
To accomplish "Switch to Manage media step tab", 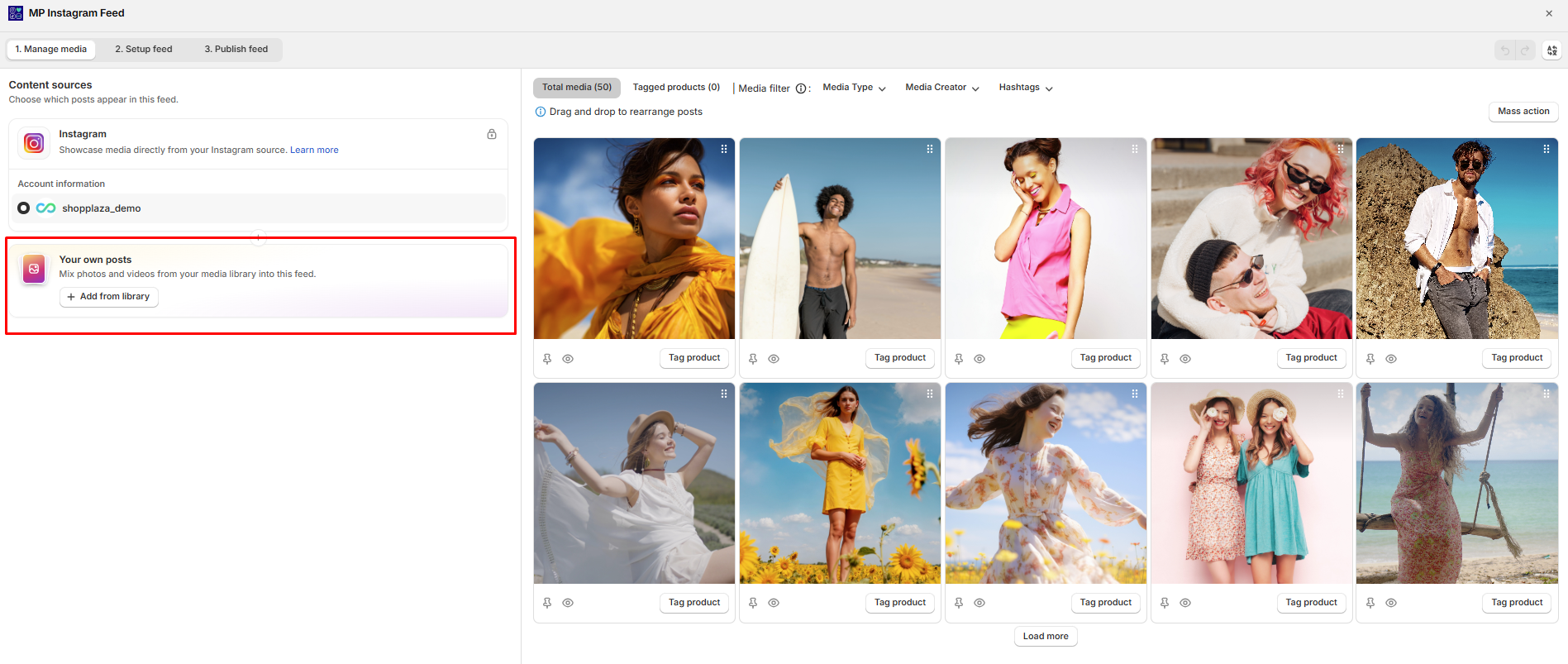I will [51, 50].
